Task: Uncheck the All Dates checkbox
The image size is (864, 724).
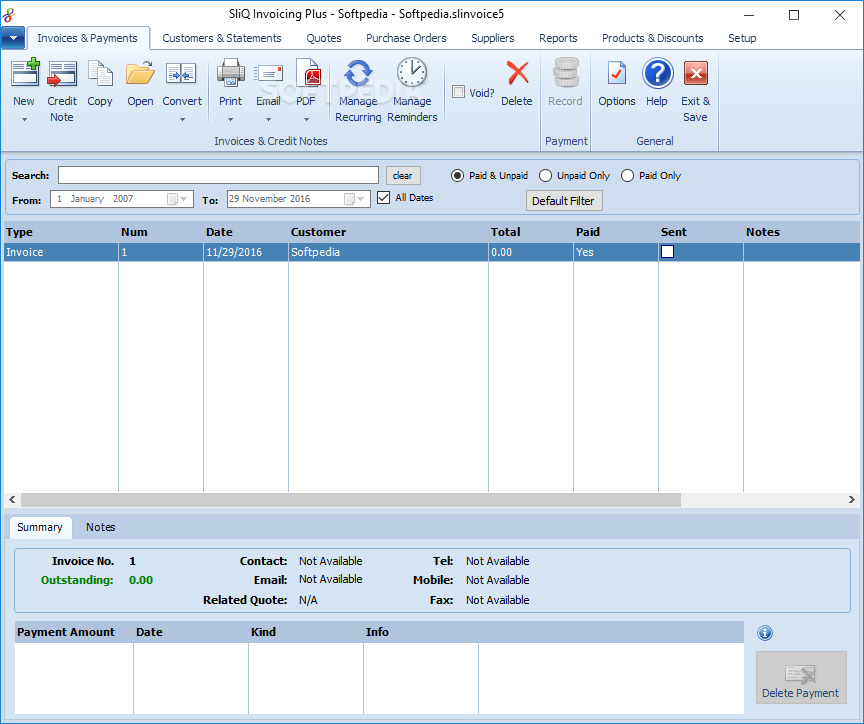Action: coord(384,197)
